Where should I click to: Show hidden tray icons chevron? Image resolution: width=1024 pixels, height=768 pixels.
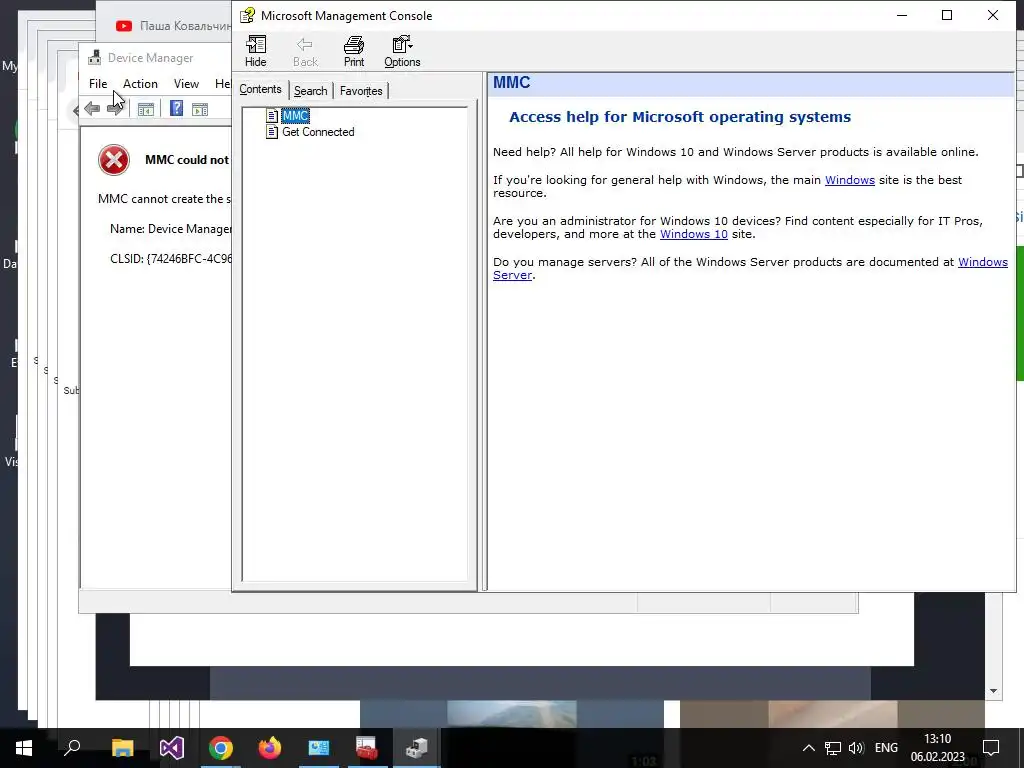(808, 748)
